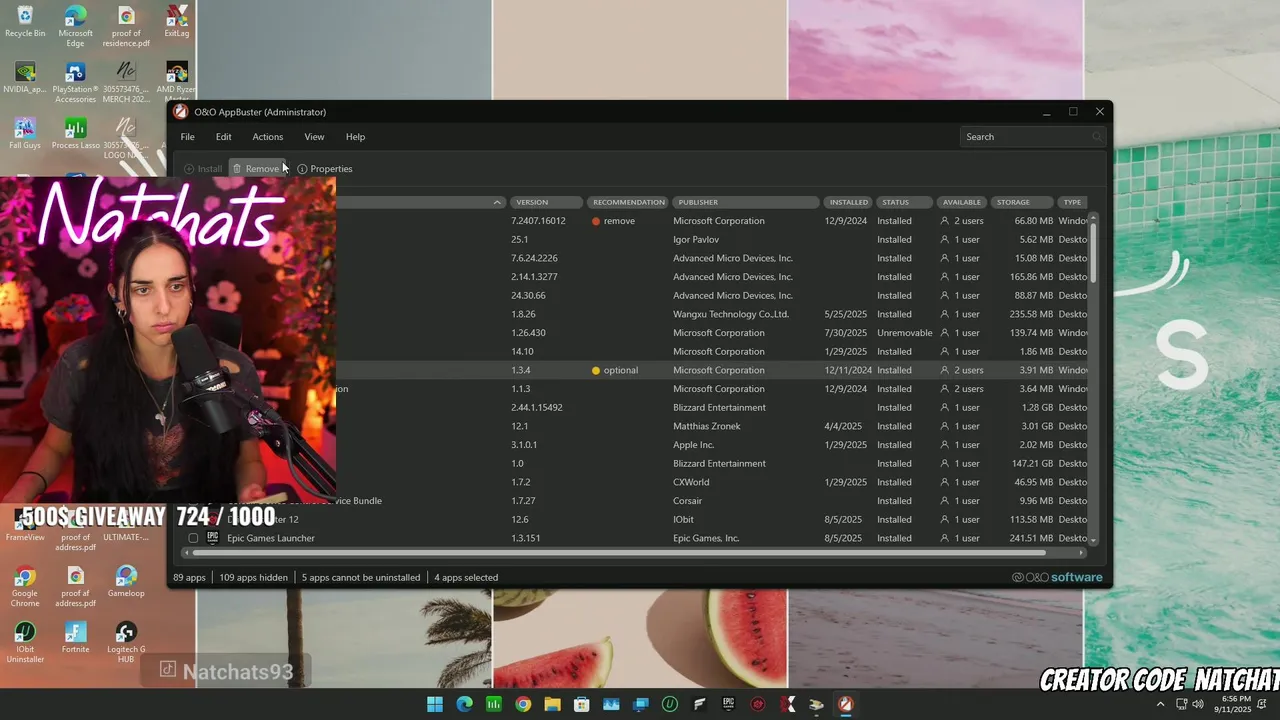Click the vertical scrollbar of the app list

click(x=1093, y=251)
